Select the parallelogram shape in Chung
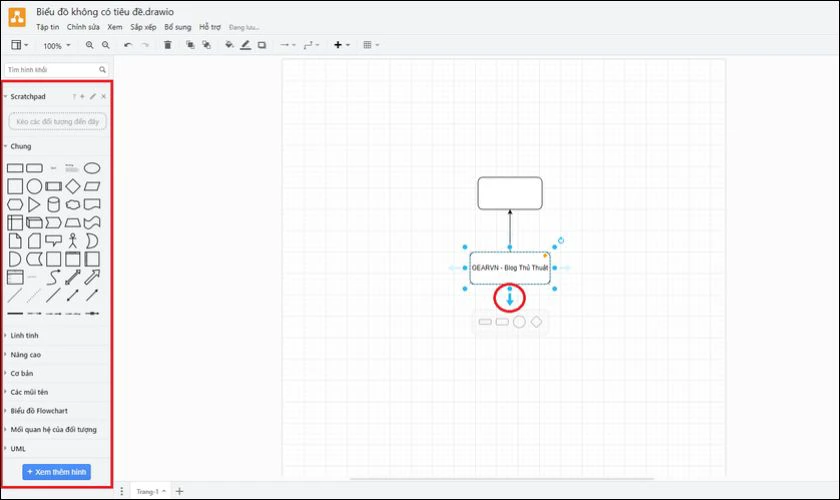The image size is (840, 500). pyautogui.click(x=92, y=186)
